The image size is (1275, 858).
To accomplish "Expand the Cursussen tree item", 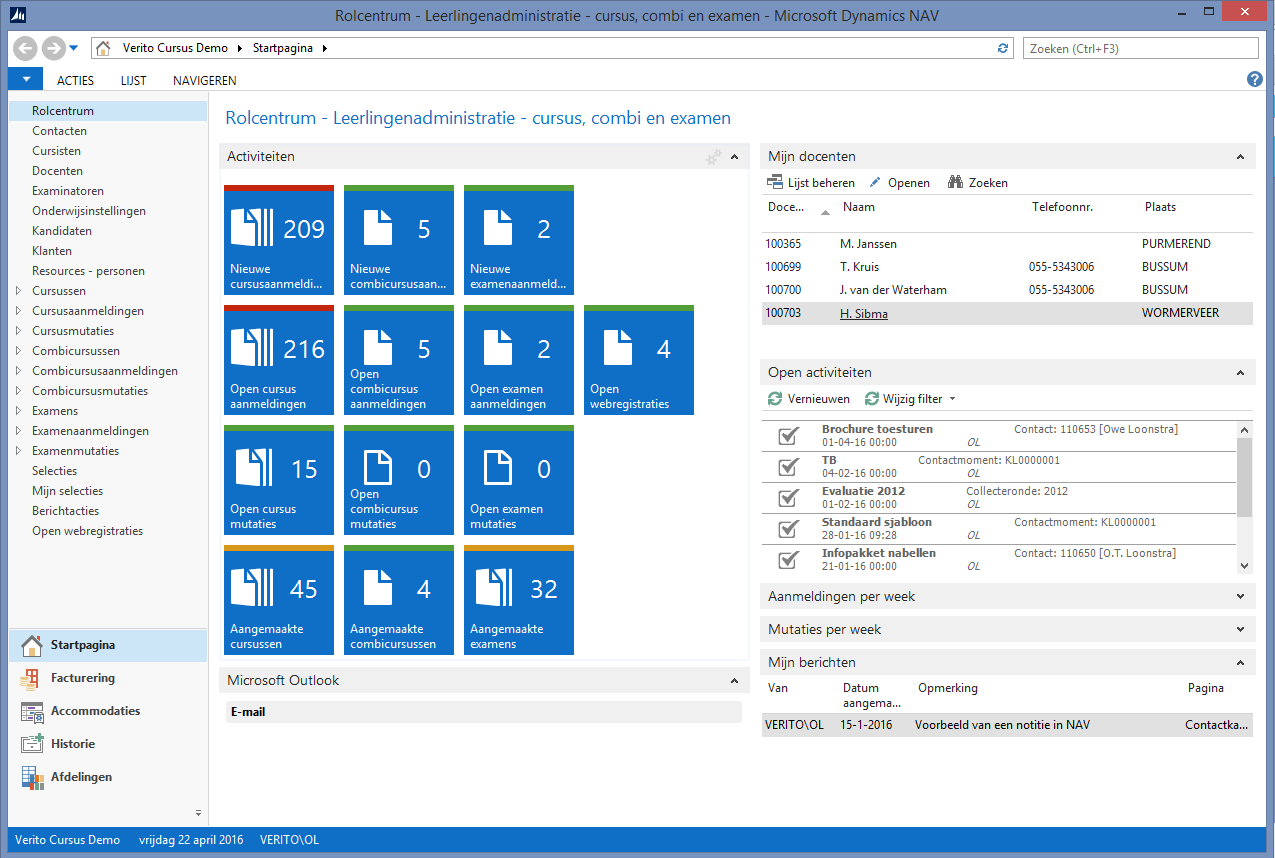I will point(18,291).
